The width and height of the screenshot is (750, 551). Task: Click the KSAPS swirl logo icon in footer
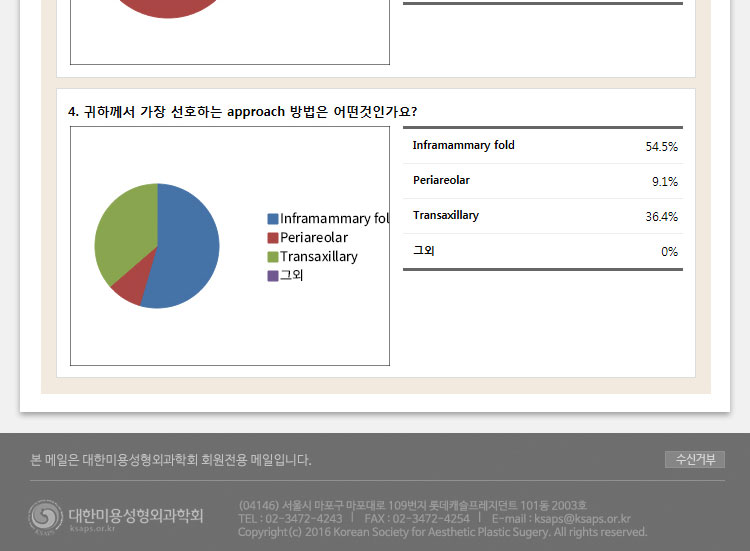44,517
